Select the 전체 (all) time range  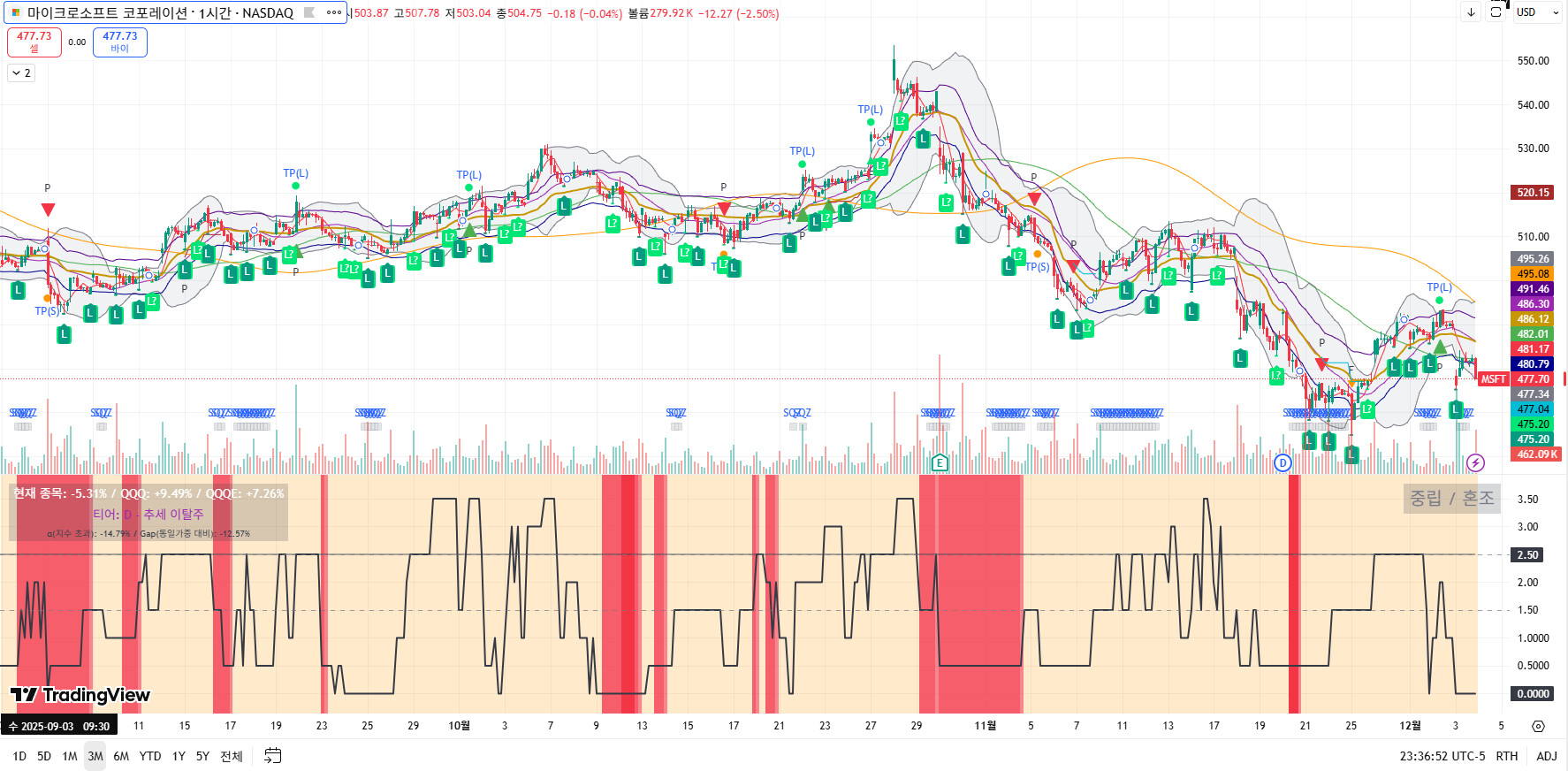point(232,756)
